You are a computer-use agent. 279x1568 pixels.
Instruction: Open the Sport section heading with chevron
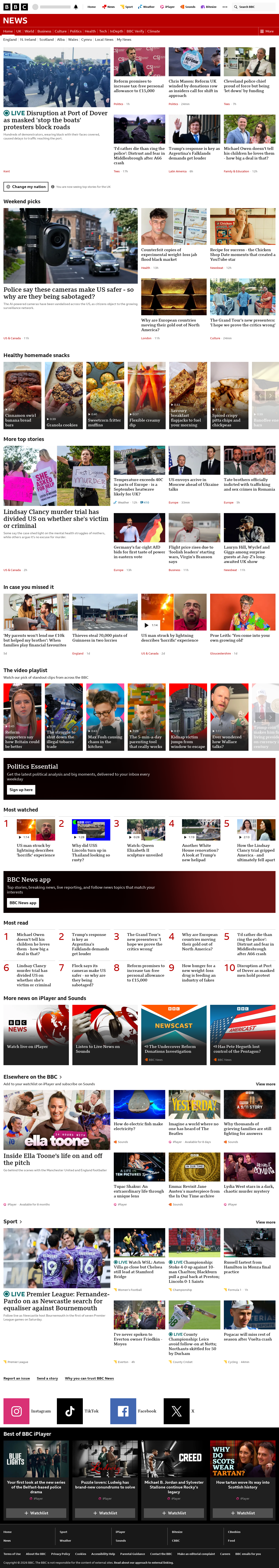pyautogui.click(x=13, y=1222)
